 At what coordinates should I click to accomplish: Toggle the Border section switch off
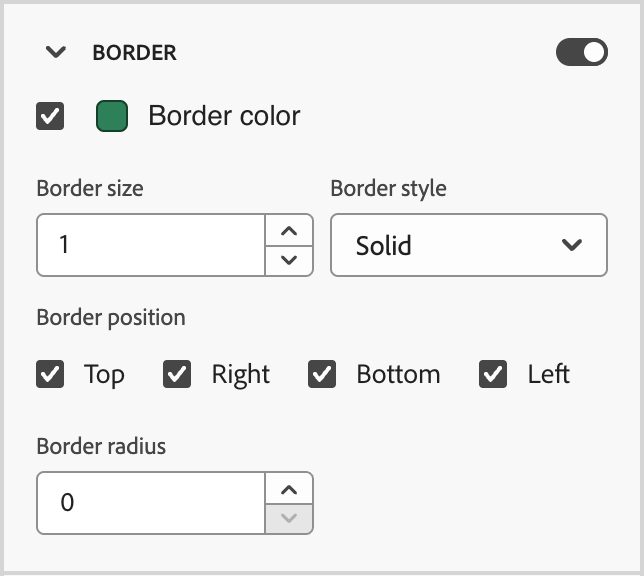(x=581, y=53)
